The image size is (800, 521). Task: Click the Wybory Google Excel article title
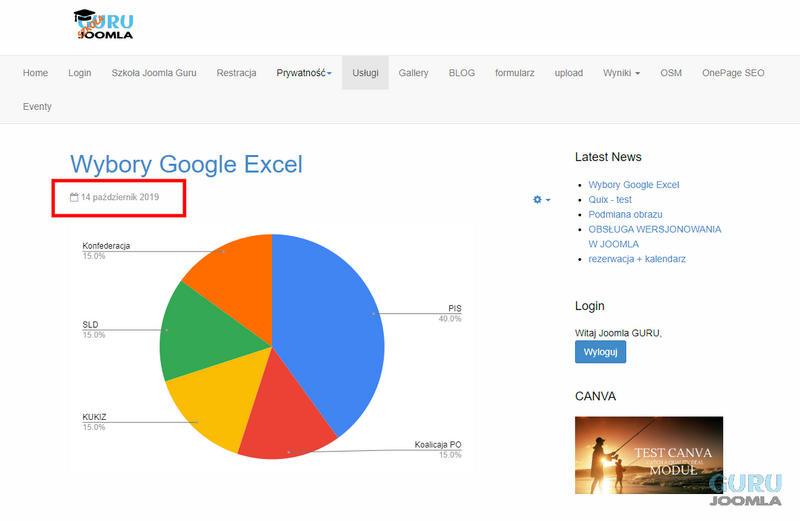(x=186, y=164)
